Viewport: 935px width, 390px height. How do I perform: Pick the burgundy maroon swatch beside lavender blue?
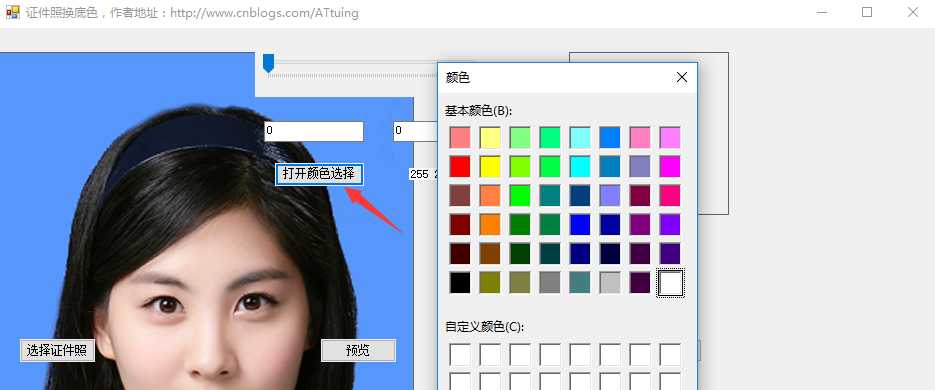click(x=640, y=196)
